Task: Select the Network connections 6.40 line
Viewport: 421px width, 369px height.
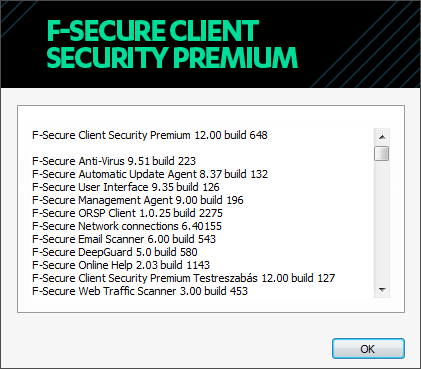Action: coord(127,226)
